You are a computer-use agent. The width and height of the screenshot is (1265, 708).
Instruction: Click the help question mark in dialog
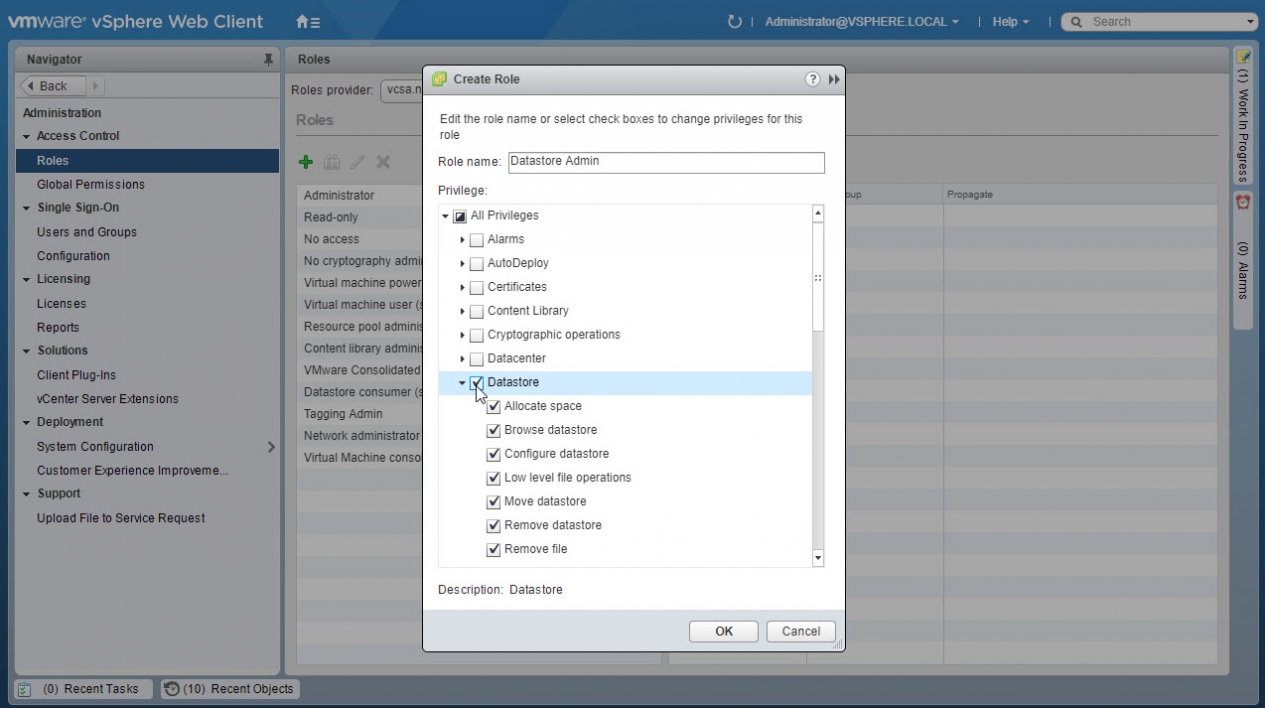[812, 80]
